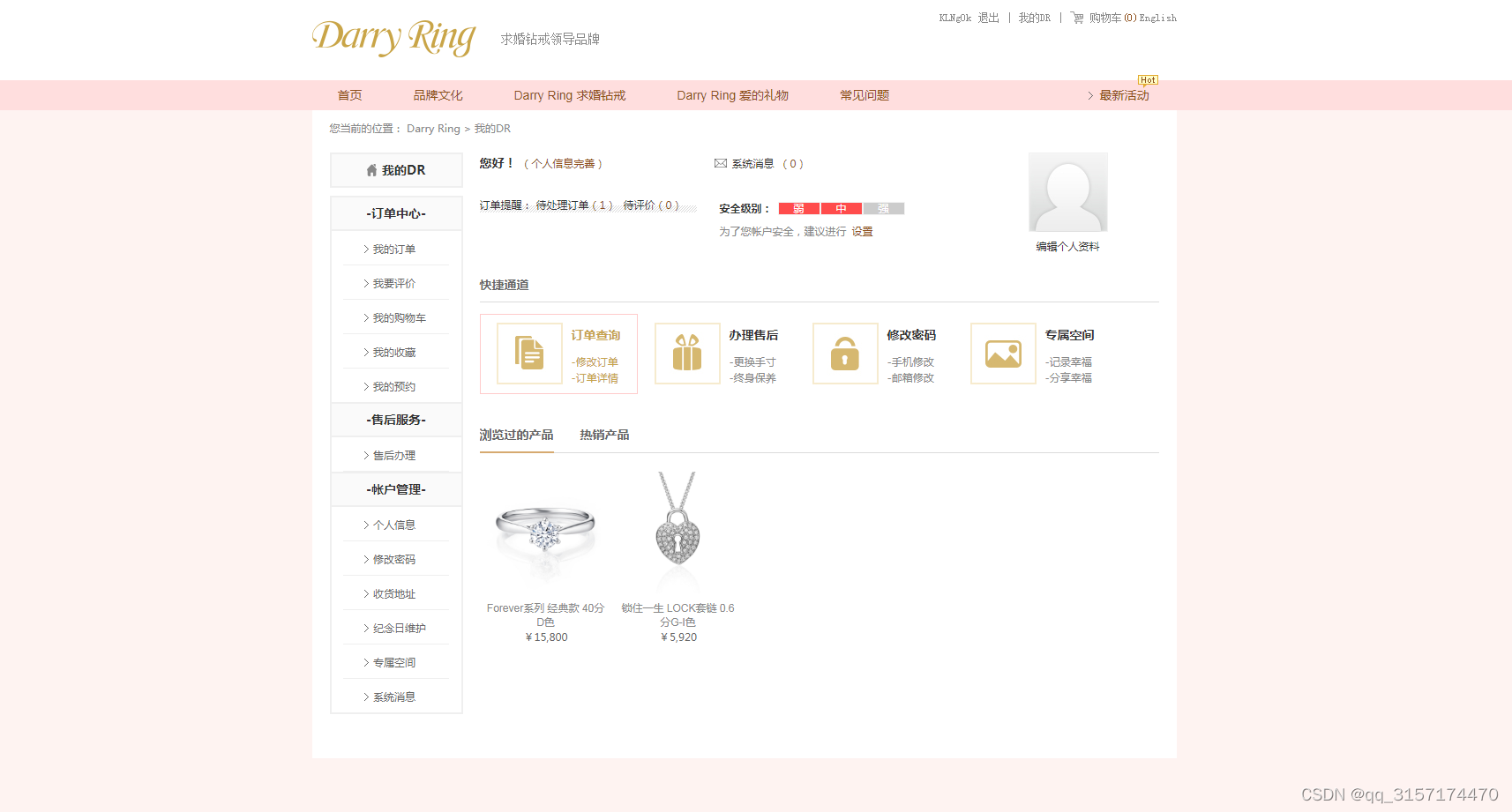Click the padlock change-password icon
The height and width of the screenshot is (812, 1512).
pyautogui.click(x=845, y=354)
